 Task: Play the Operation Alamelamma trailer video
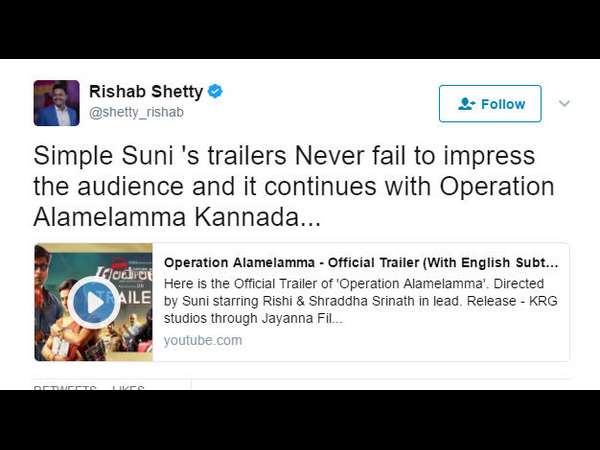click(94, 303)
